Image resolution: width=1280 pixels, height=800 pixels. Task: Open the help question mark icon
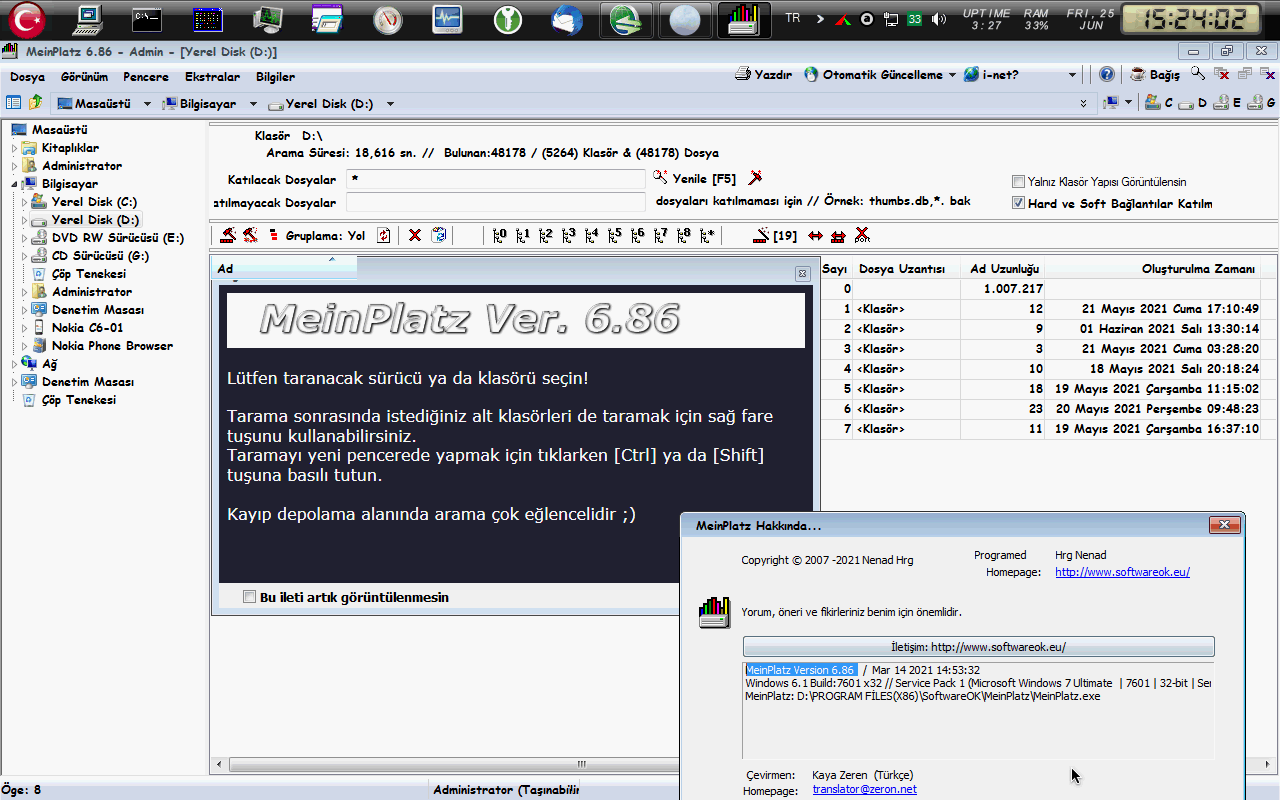(x=1107, y=75)
